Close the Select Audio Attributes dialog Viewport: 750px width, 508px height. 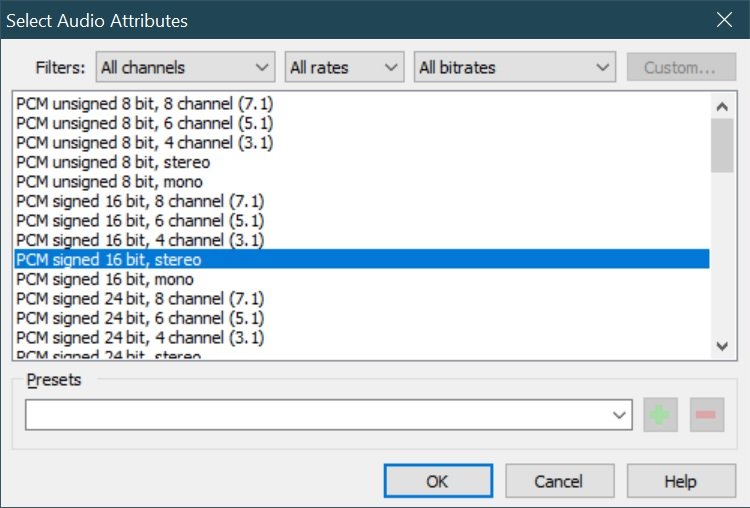pyautogui.click(x=724, y=20)
